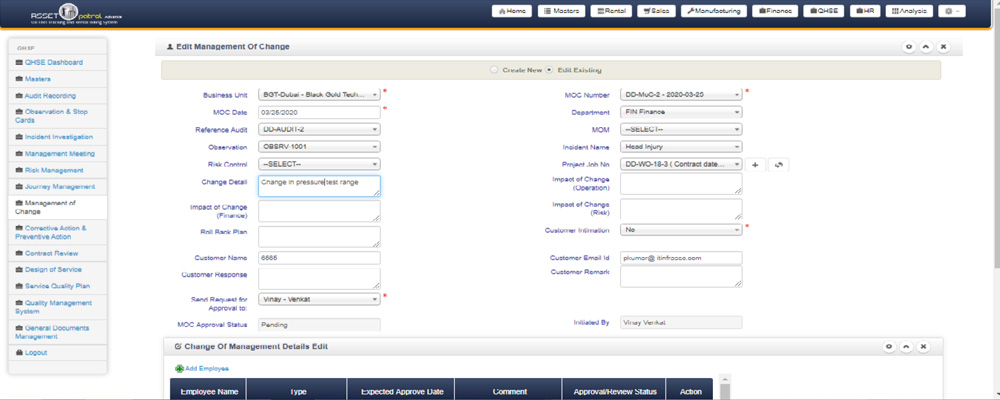Click the Change Detail text area
The height and width of the screenshot is (400, 1000).
(319, 186)
